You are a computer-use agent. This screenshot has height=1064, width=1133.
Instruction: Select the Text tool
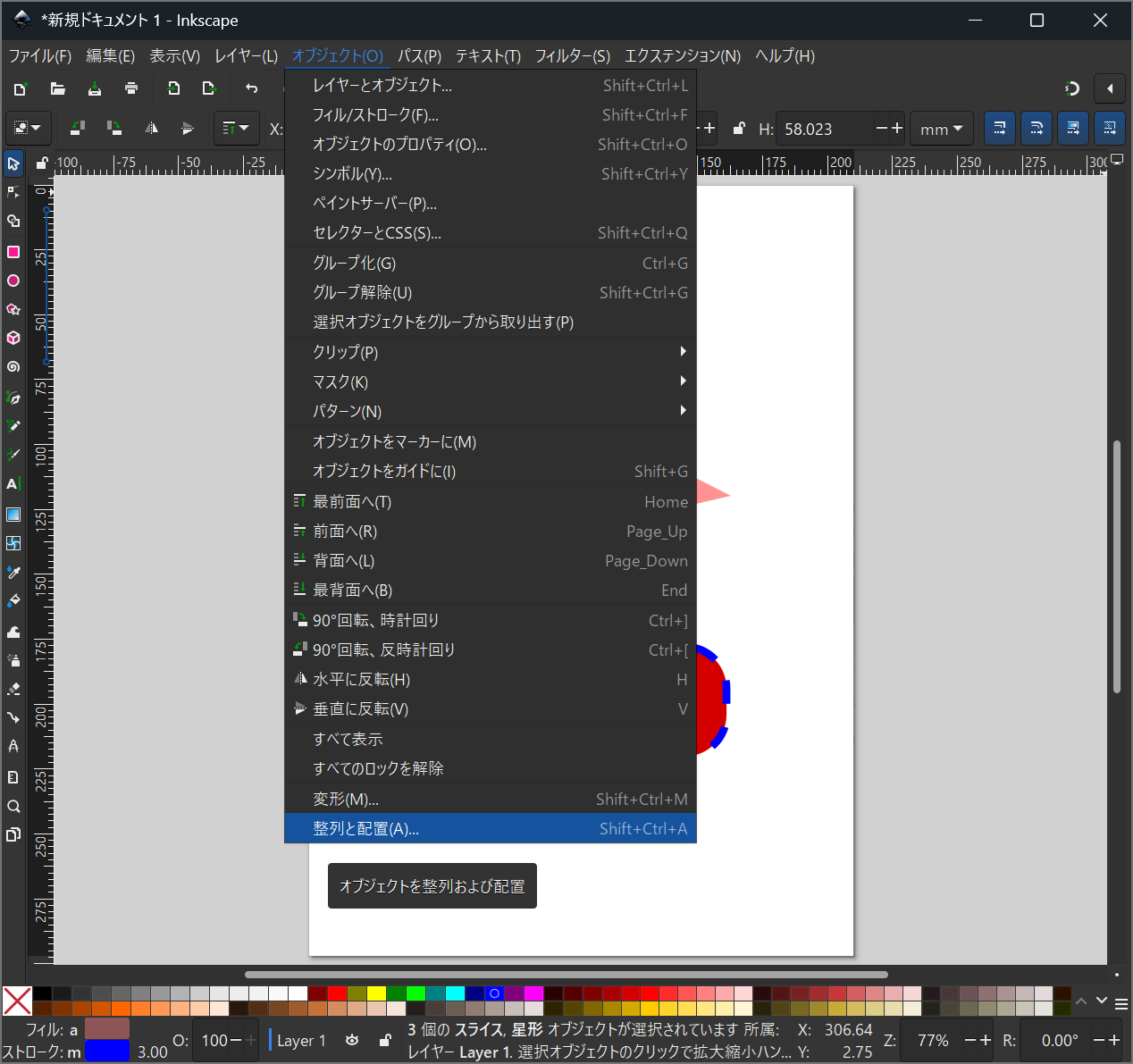coord(13,484)
